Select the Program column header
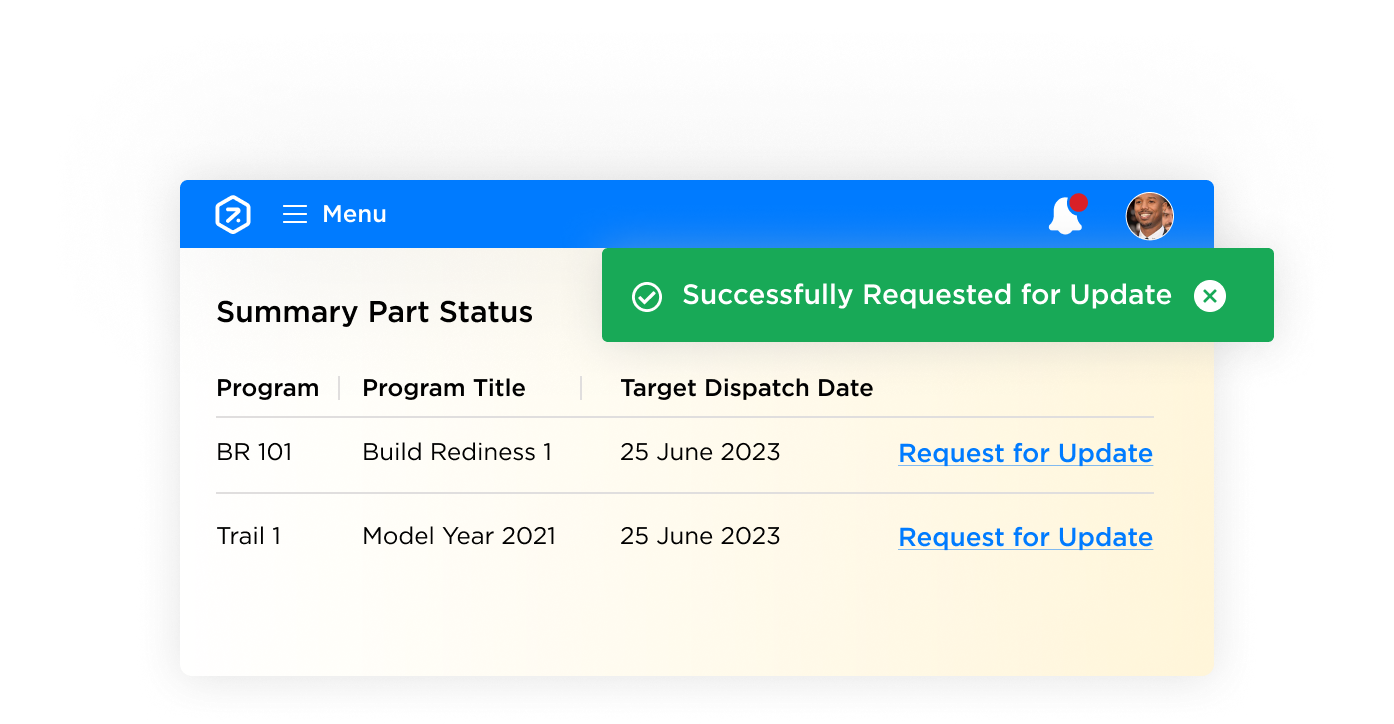Image resolution: width=1394 pixels, height=724 pixels. coord(268,388)
